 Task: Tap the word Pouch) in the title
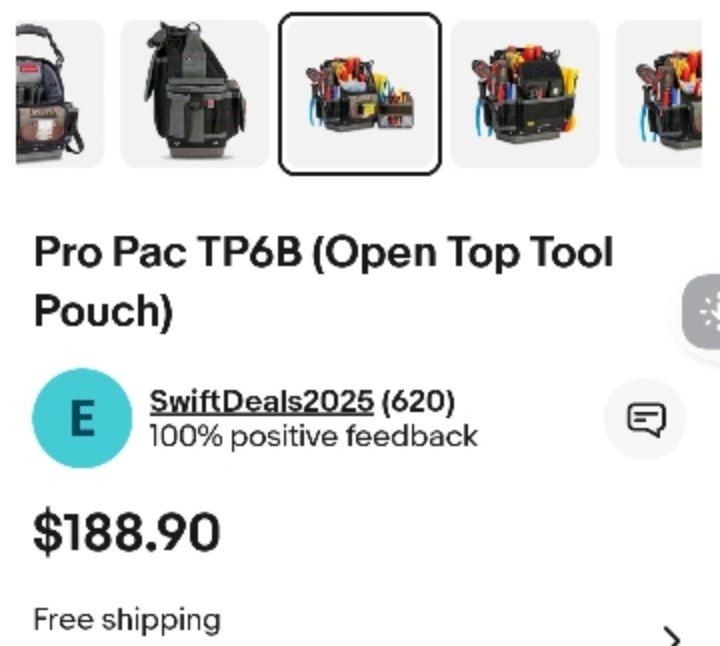pos(103,311)
